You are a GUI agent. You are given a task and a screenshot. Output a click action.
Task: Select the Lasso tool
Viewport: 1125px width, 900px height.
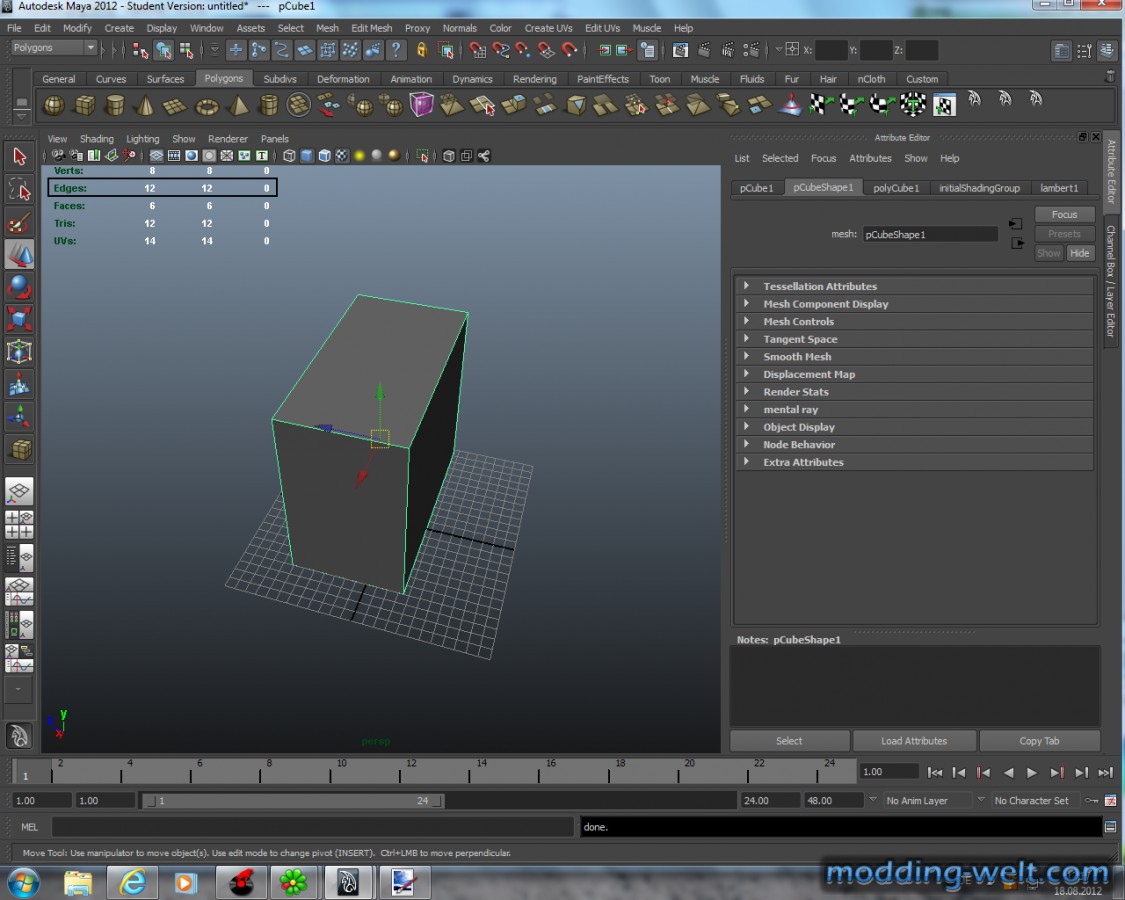(x=19, y=189)
